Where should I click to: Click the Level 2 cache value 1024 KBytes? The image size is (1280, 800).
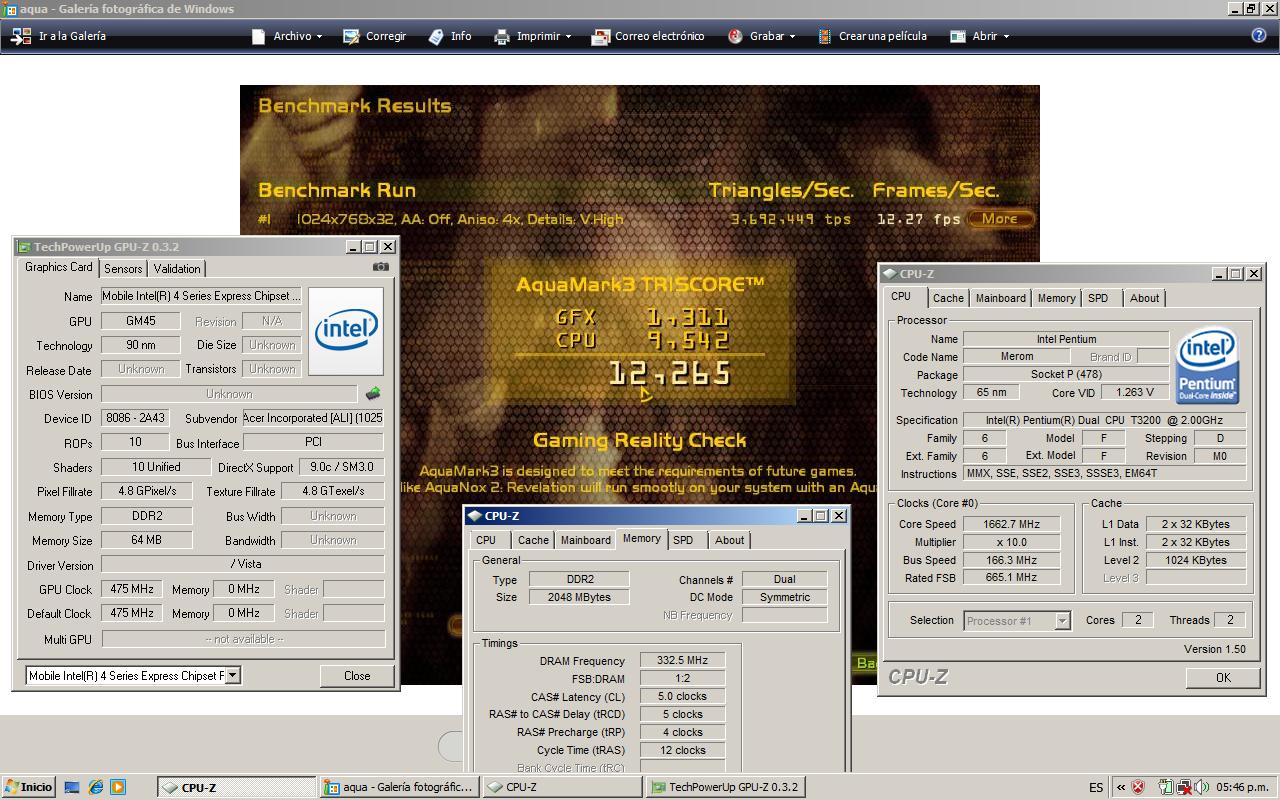point(1195,560)
